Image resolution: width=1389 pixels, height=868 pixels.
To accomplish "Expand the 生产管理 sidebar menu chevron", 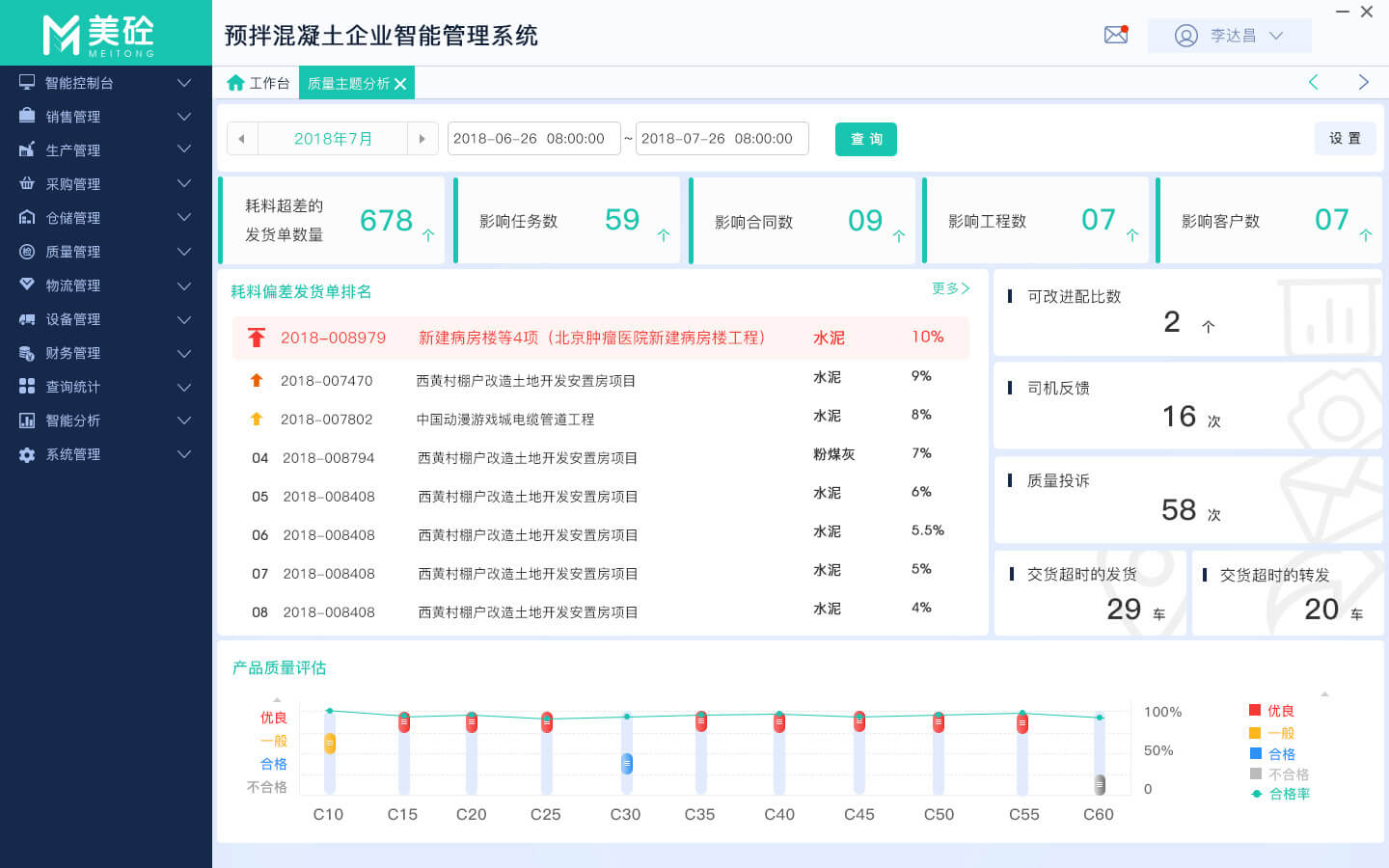I will click(x=184, y=149).
